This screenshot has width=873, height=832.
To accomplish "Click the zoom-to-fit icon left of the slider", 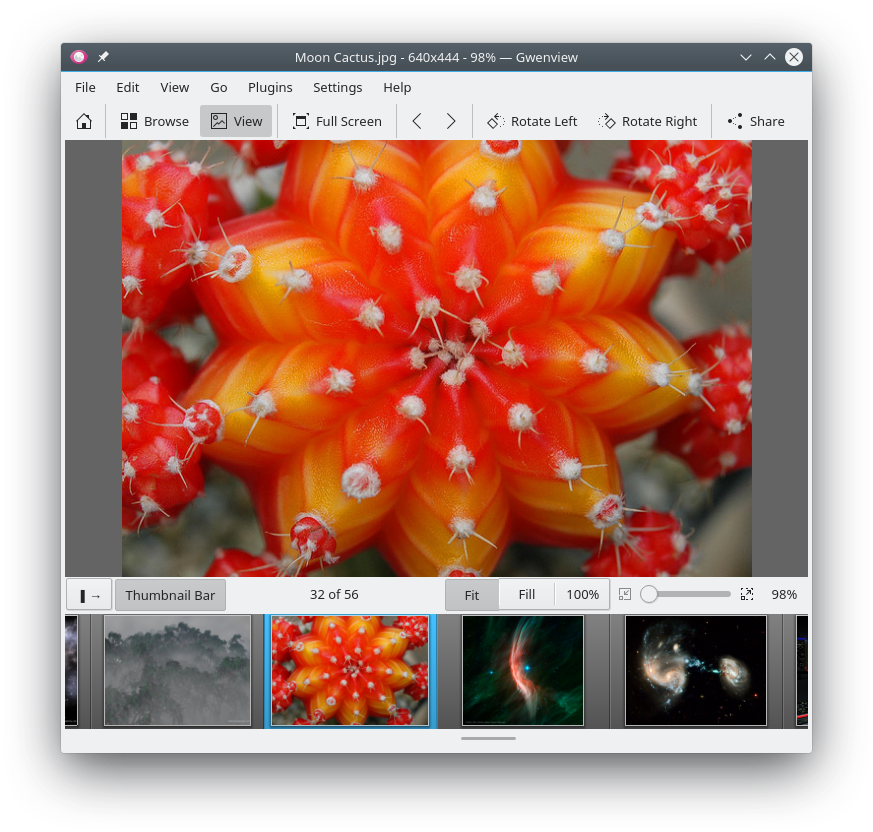I will [625, 594].
